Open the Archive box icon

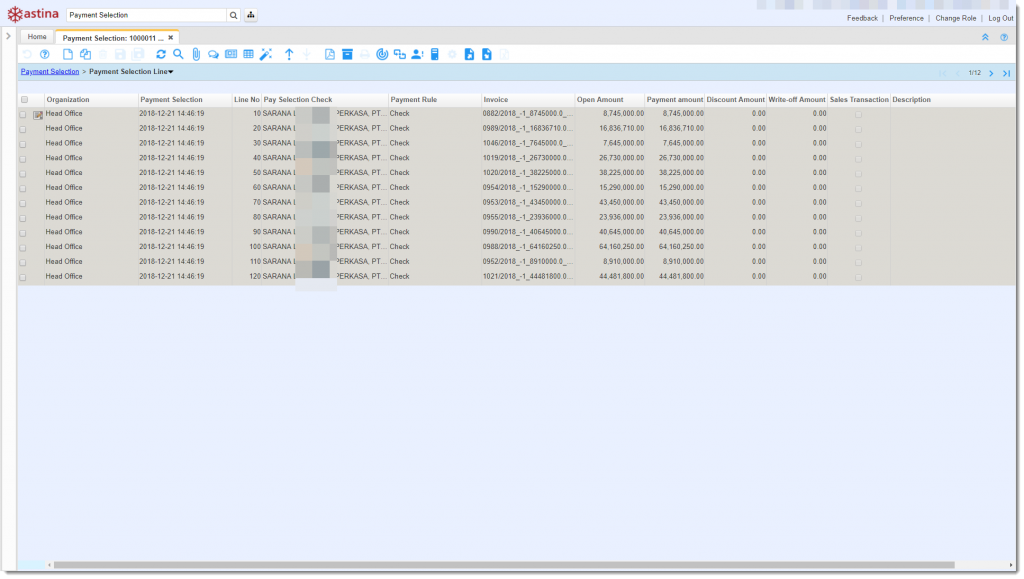pos(347,54)
